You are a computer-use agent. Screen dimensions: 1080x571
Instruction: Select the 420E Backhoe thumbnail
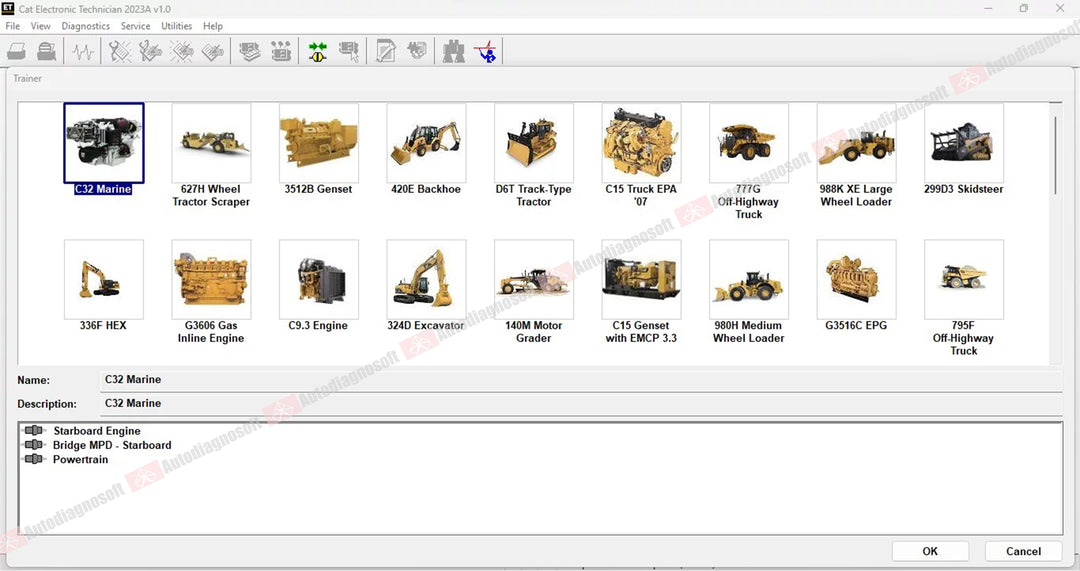pos(426,143)
